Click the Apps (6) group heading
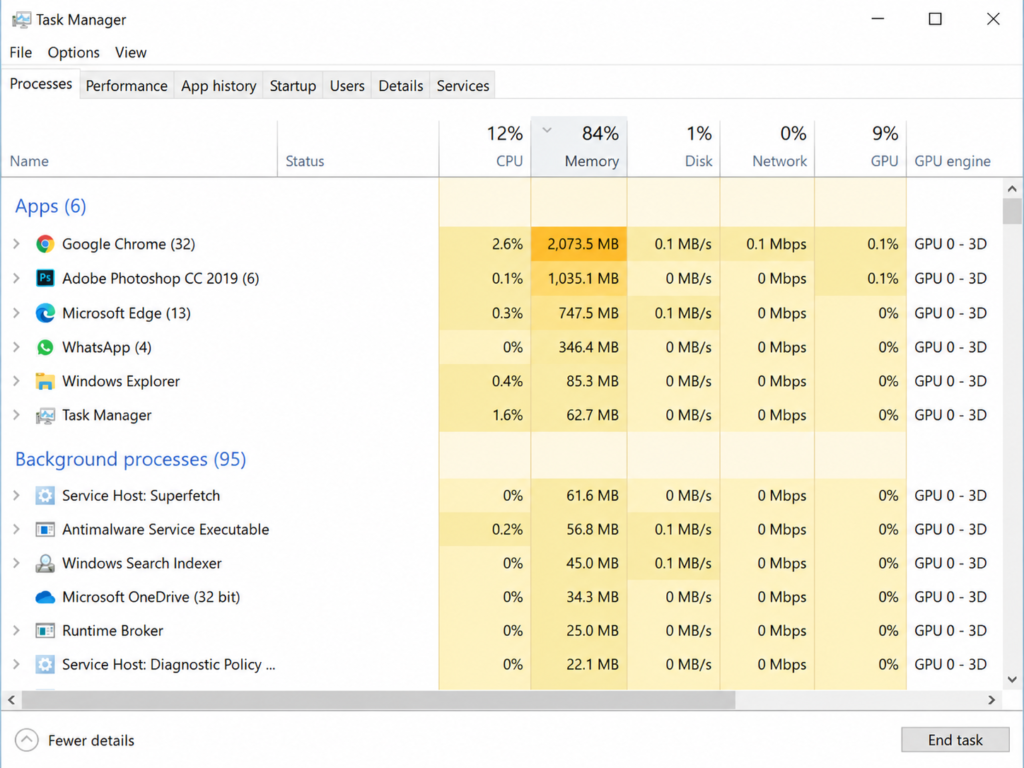The width and height of the screenshot is (1024, 768). (x=51, y=206)
